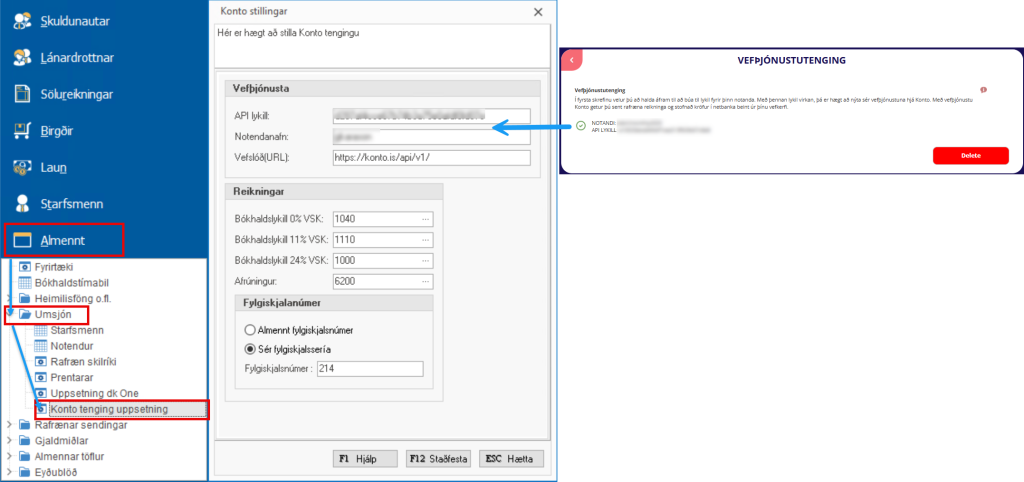This screenshot has height=482, width=1024.
Task: Open the Almennt menu section
Action: coord(62,241)
